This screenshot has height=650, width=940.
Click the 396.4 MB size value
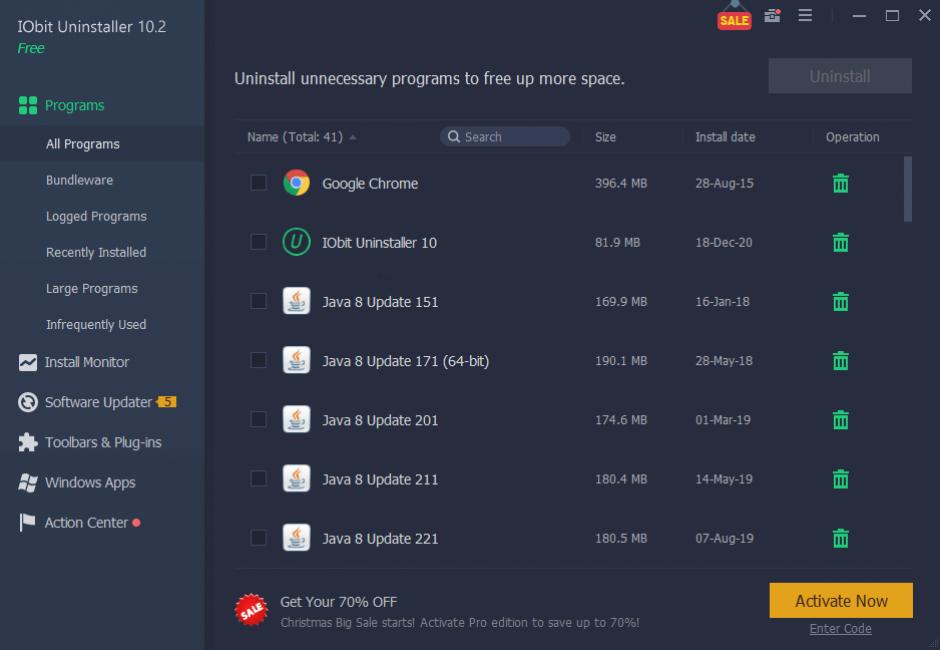(x=621, y=183)
